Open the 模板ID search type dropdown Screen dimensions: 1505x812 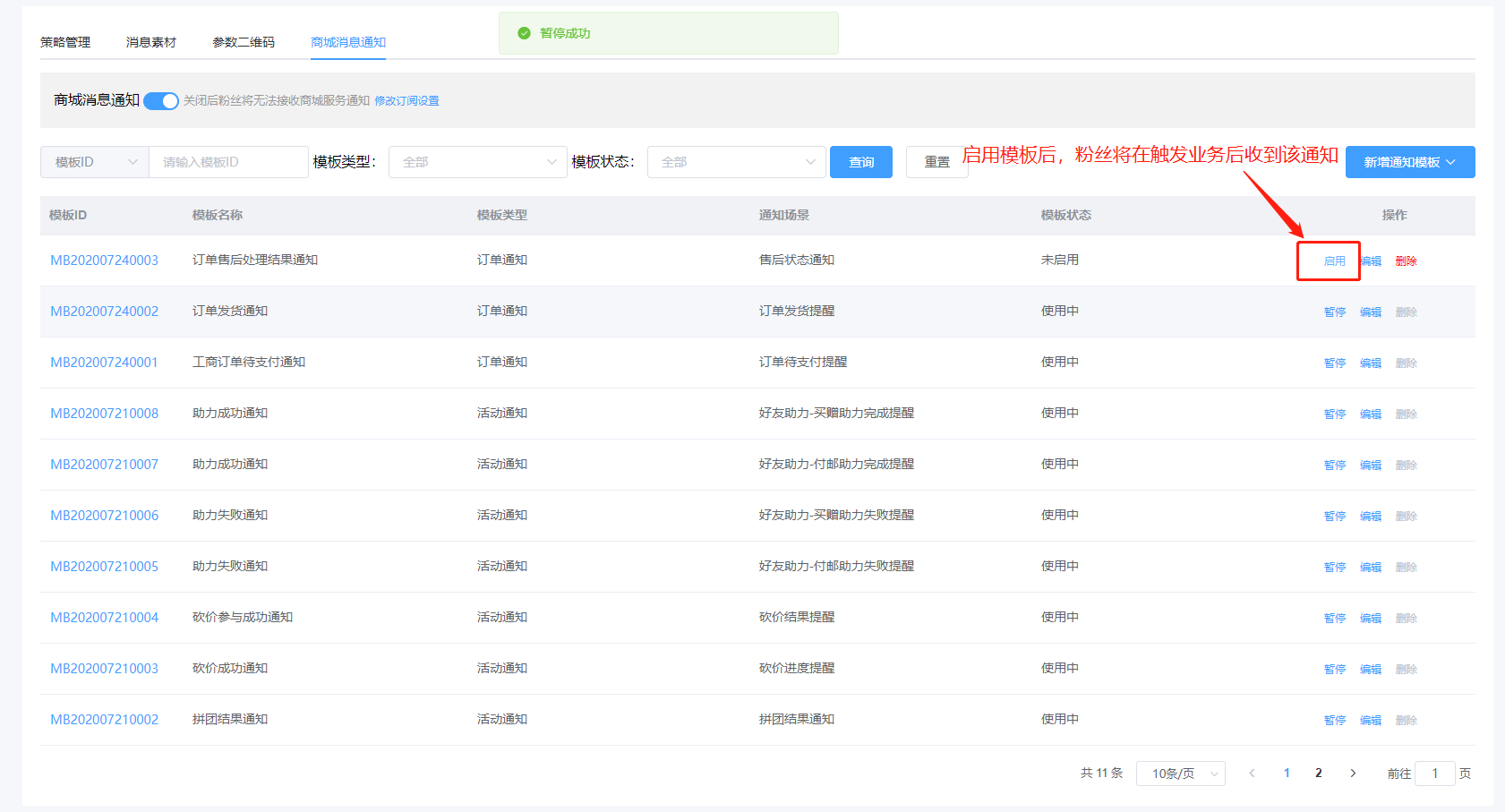pos(95,162)
